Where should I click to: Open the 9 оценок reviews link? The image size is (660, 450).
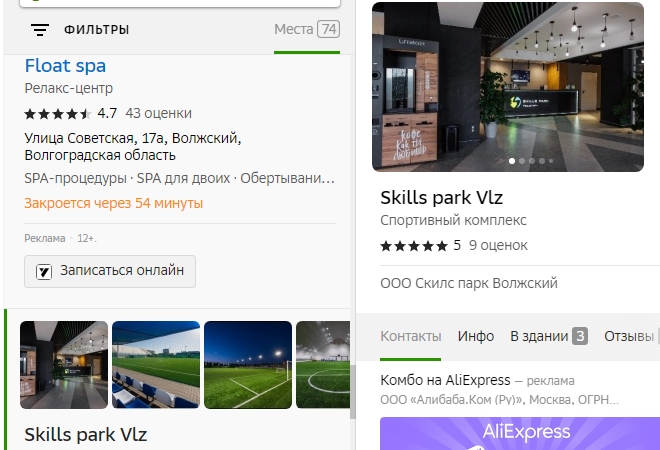coord(498,245)
